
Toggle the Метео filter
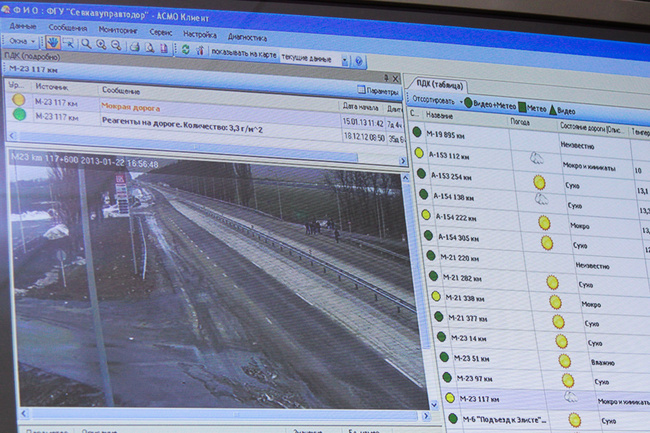pyautogui.click(x=532, y=107)
